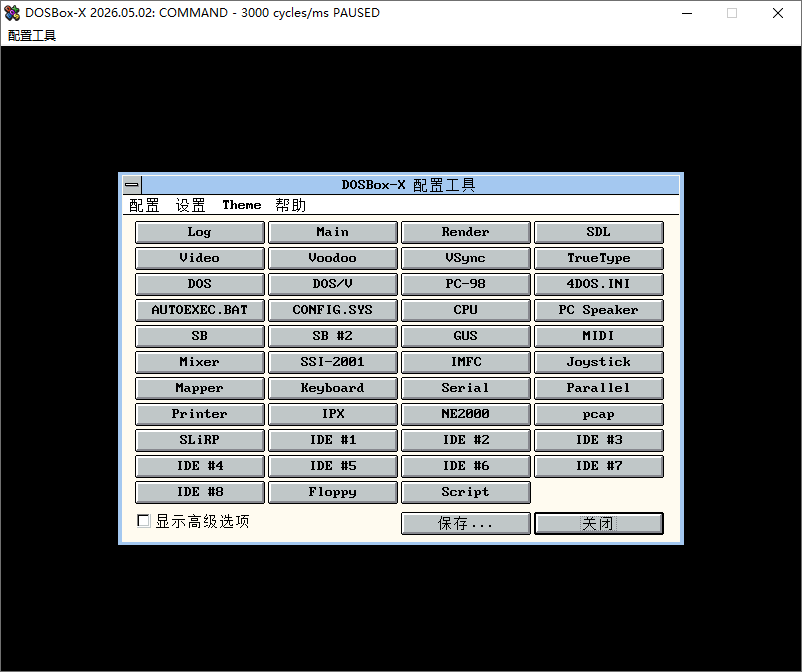This screenshot has height=672, width=802.
Task: Open the dialog system menu box icon
Action: click(132, 185)
